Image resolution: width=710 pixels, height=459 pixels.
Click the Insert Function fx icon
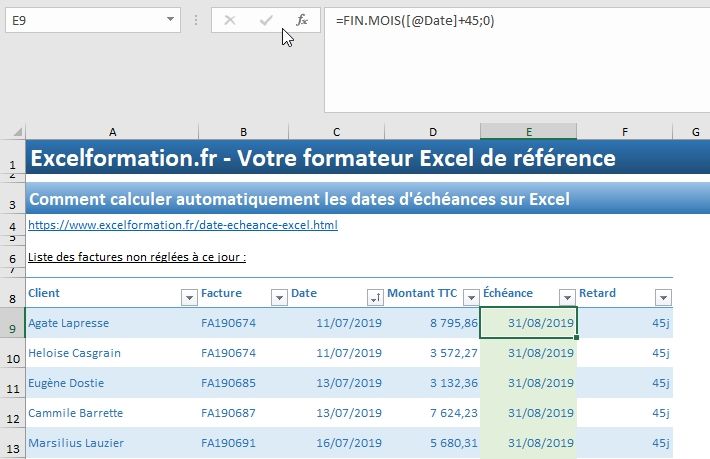[x=301, y=20]
